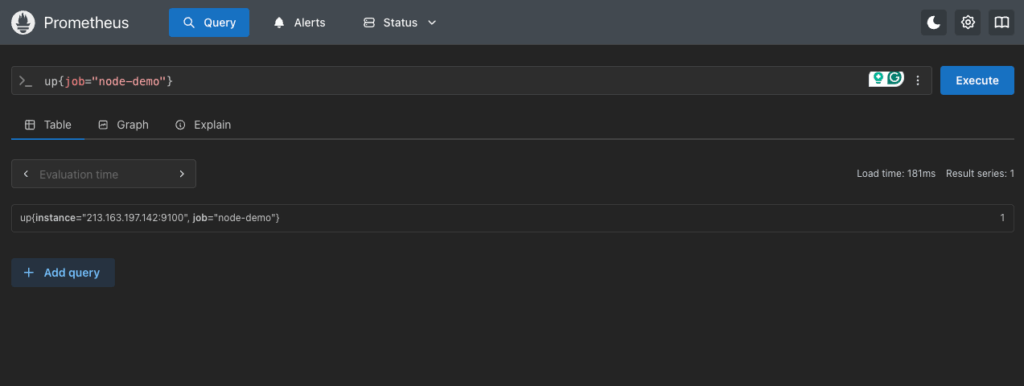Click the 'Load time: 181ms' text
The image size is (1024, 386).
(896, 174)
